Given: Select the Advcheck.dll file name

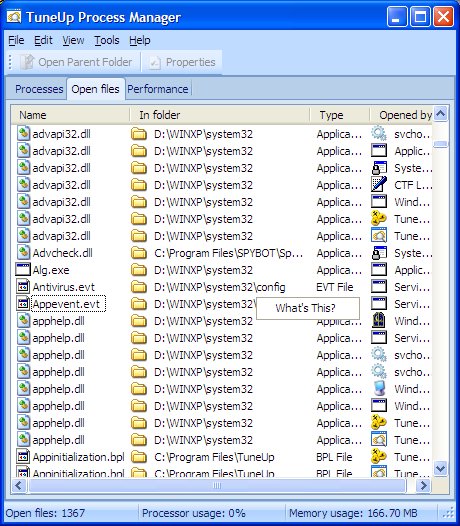Looking at the screenshot, I should pos(62,253).
